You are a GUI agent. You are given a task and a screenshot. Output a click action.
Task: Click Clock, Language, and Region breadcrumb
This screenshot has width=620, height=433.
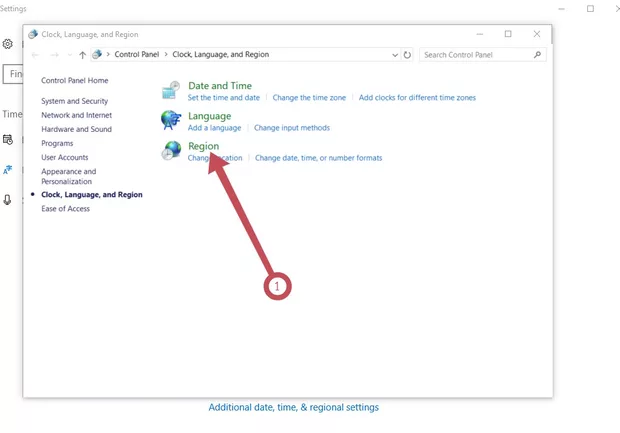(221, 55)
